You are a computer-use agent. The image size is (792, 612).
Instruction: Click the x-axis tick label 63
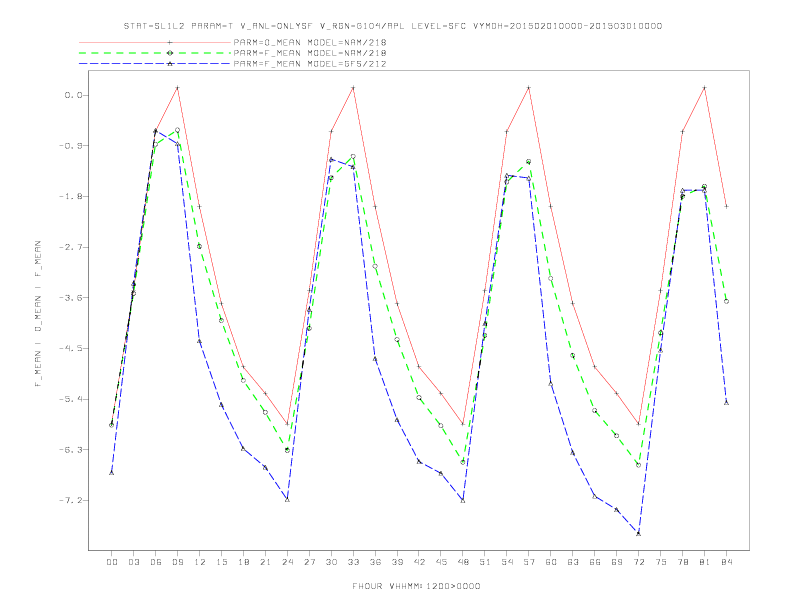click(573, 562)
